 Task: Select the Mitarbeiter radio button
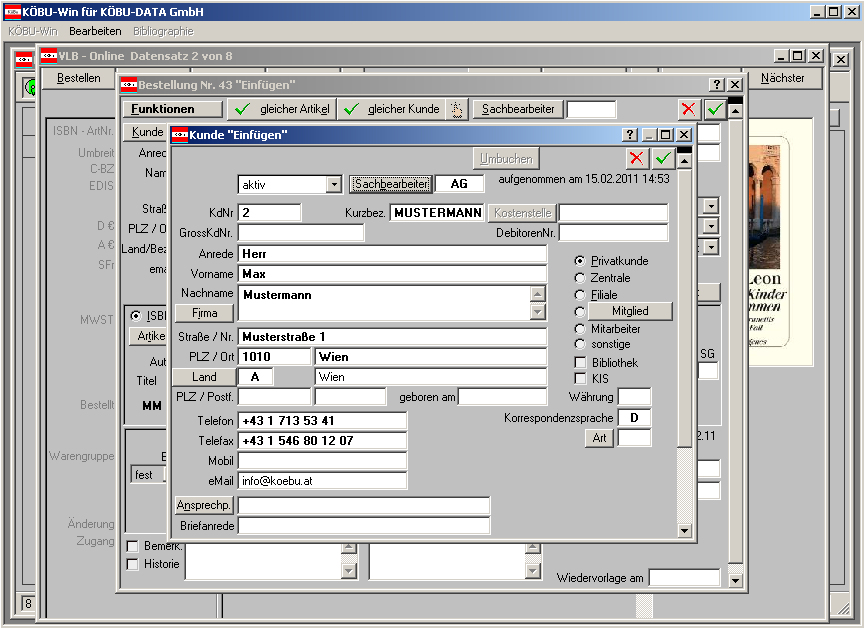580,329
